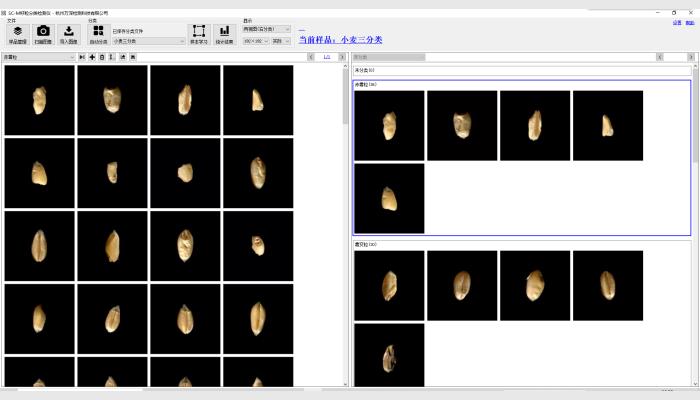
Task: Open the category dropdown above left thumbnails
Action: click(40, 58)
